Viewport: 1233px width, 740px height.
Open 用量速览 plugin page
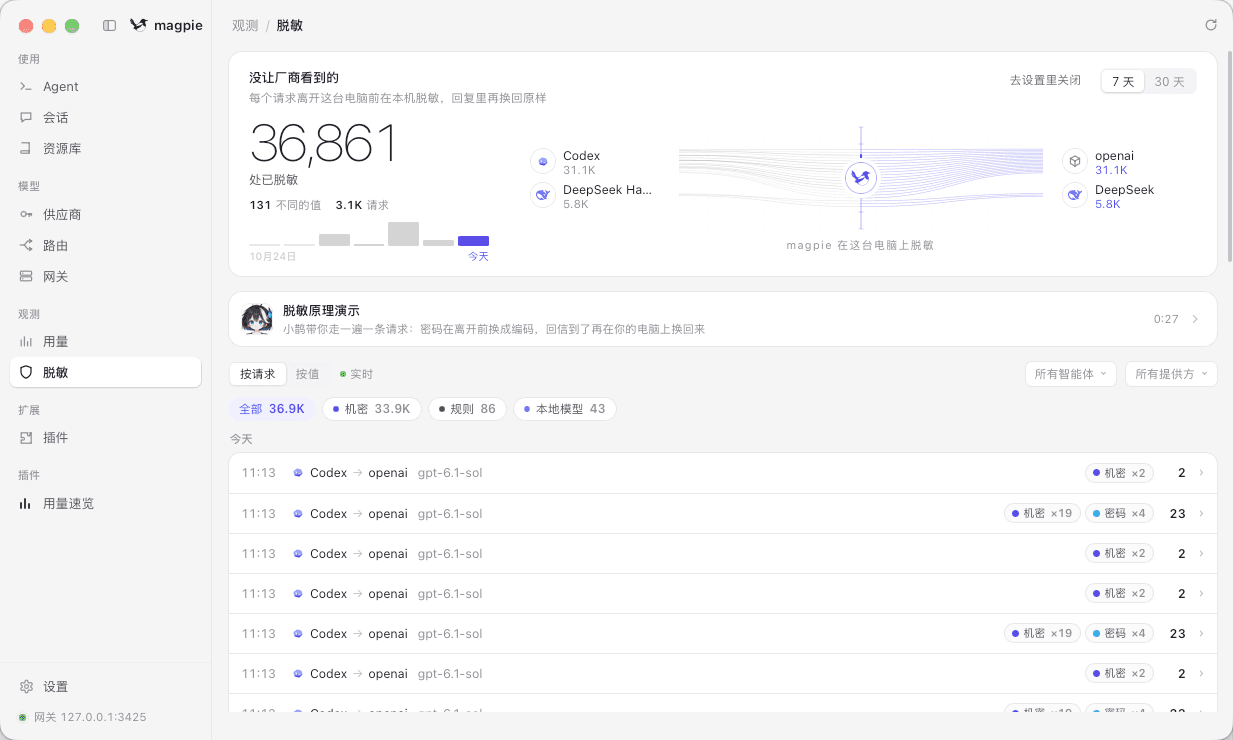pos(105,504)
